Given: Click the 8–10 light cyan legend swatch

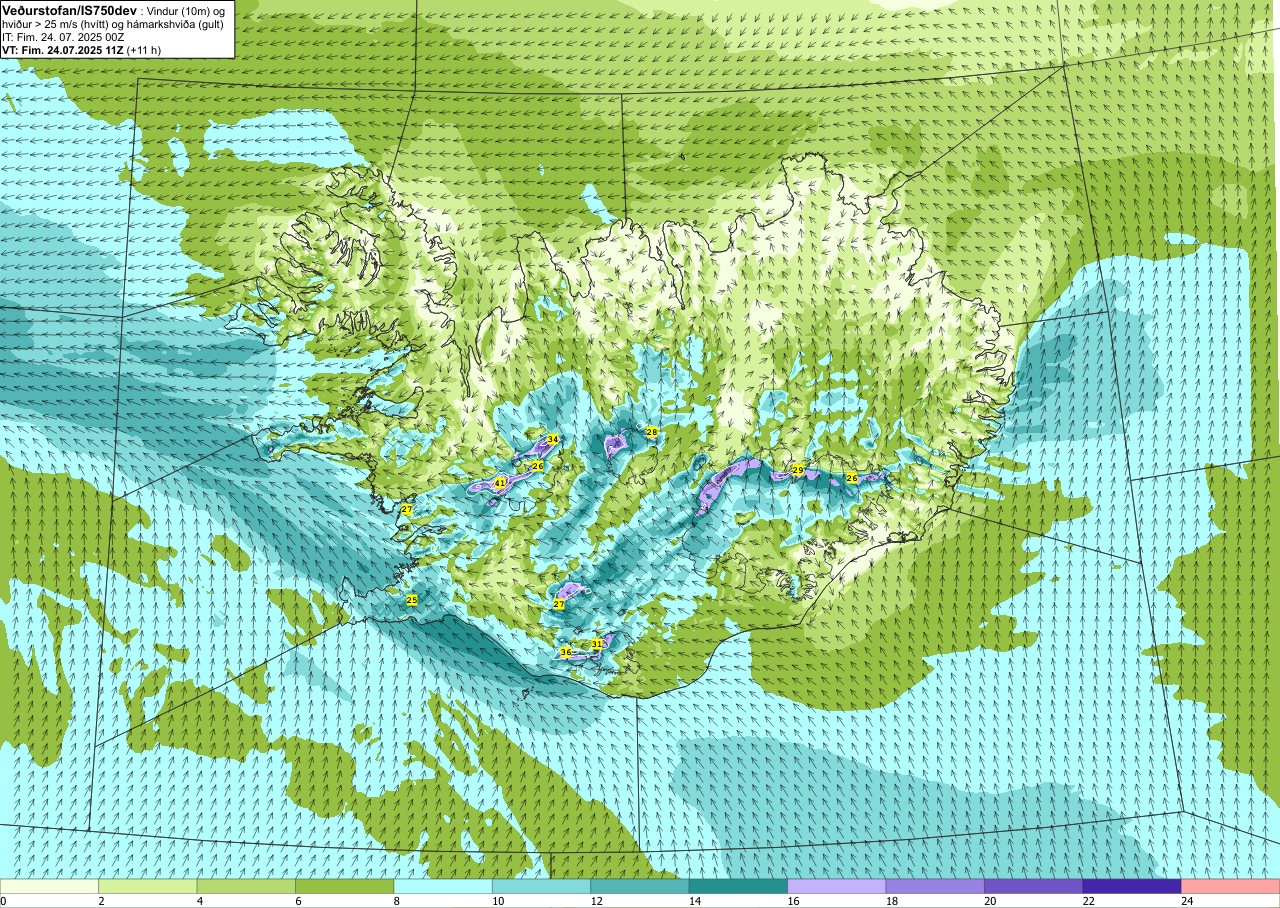Looking at the screenshot, I should click(x=443, y=886).
